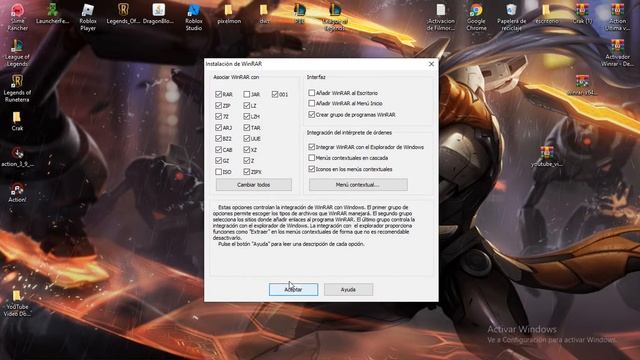Close the Instalación de WinRAR dialog
640x360 pixels.
[431, 64]
